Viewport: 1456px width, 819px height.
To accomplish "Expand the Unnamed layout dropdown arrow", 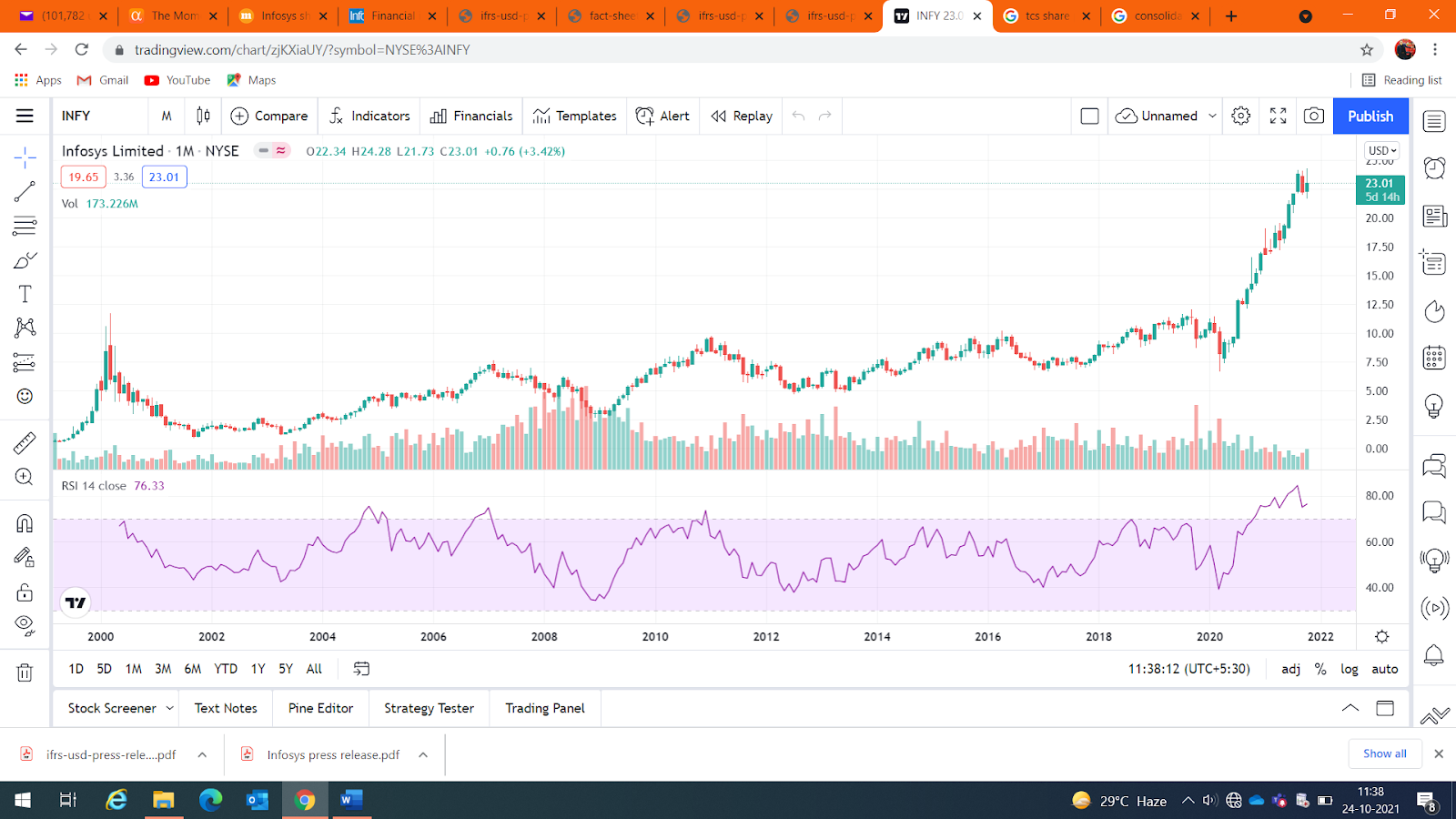I will [x=1212, y=116].
